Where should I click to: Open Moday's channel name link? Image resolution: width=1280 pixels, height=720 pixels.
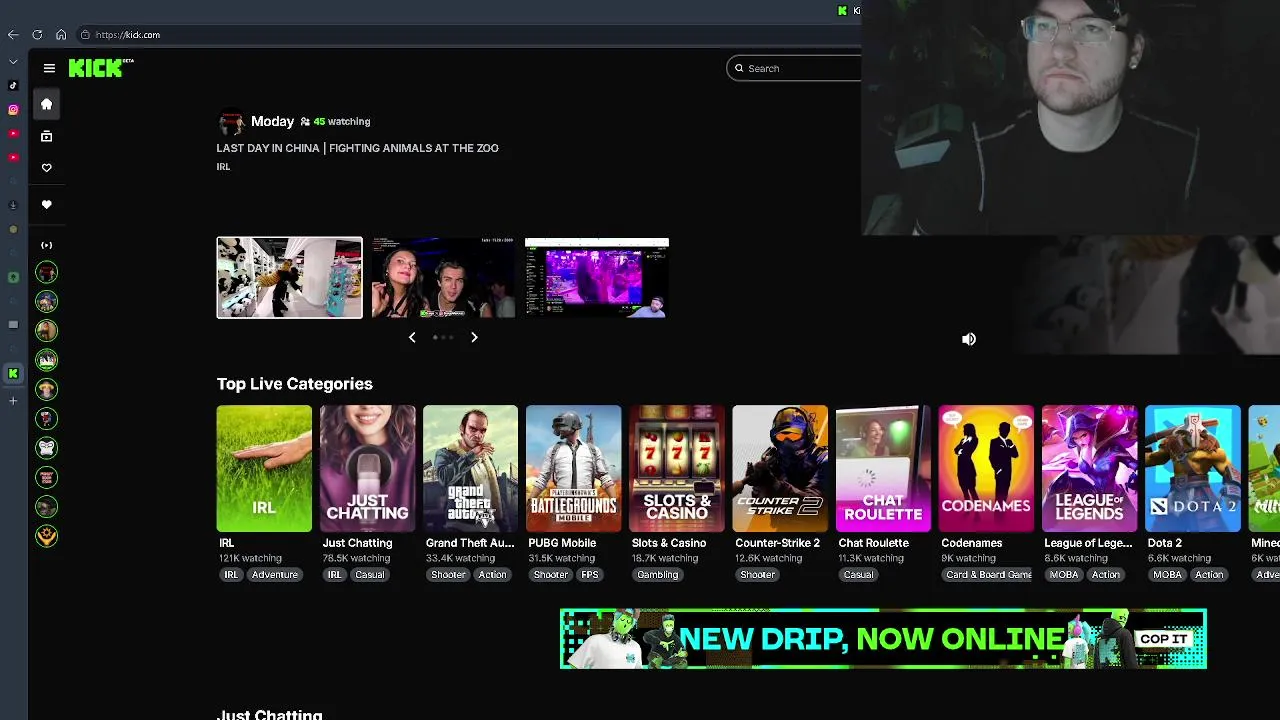272,121
